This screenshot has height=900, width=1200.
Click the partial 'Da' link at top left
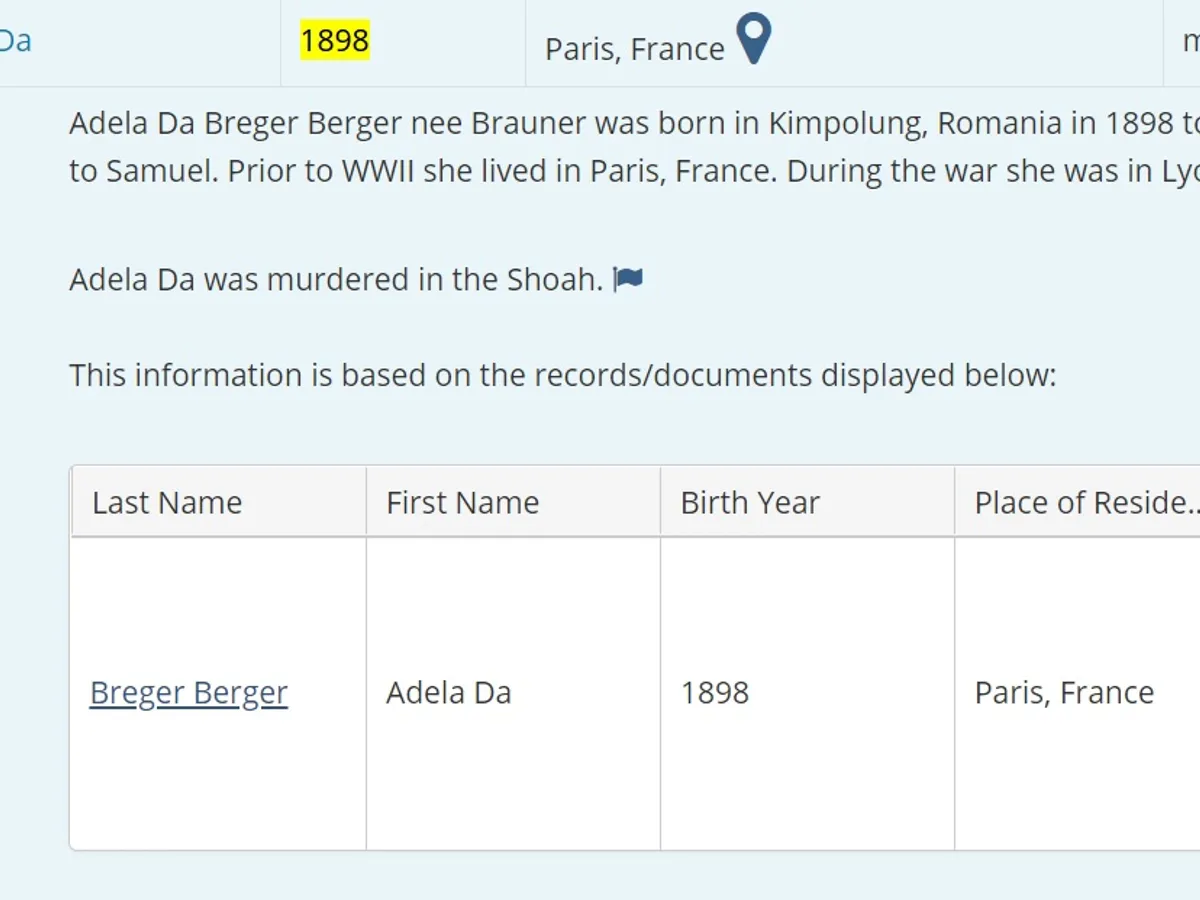pos(15,41)
